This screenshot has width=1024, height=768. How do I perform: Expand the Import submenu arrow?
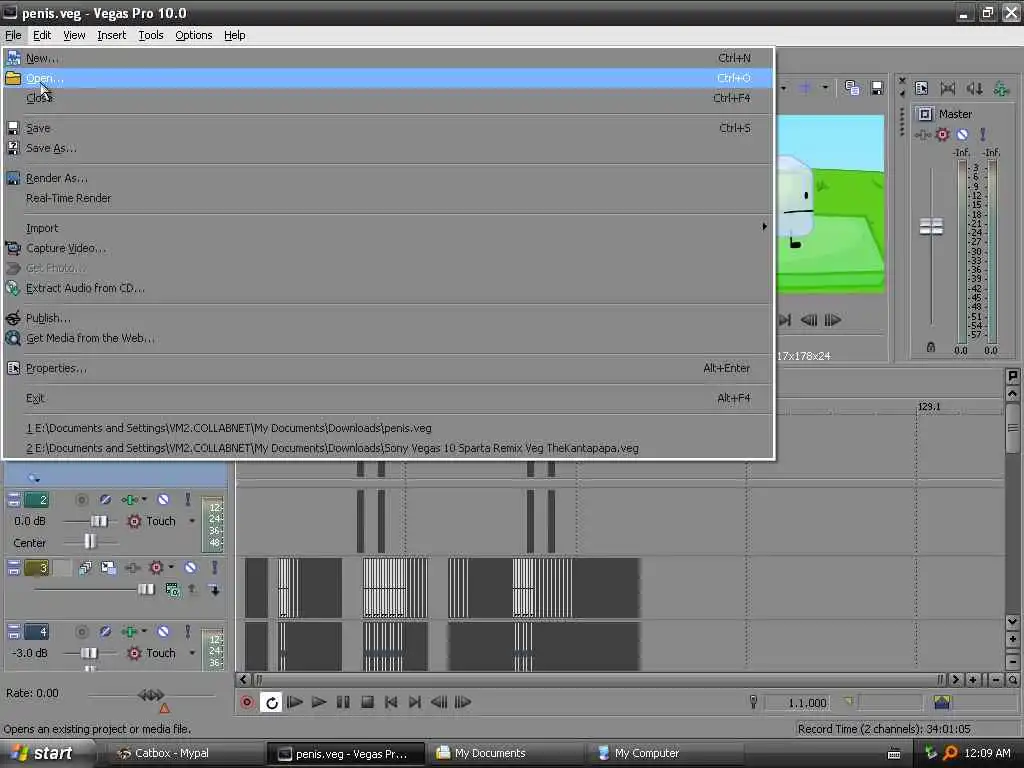tap(764, 227)
